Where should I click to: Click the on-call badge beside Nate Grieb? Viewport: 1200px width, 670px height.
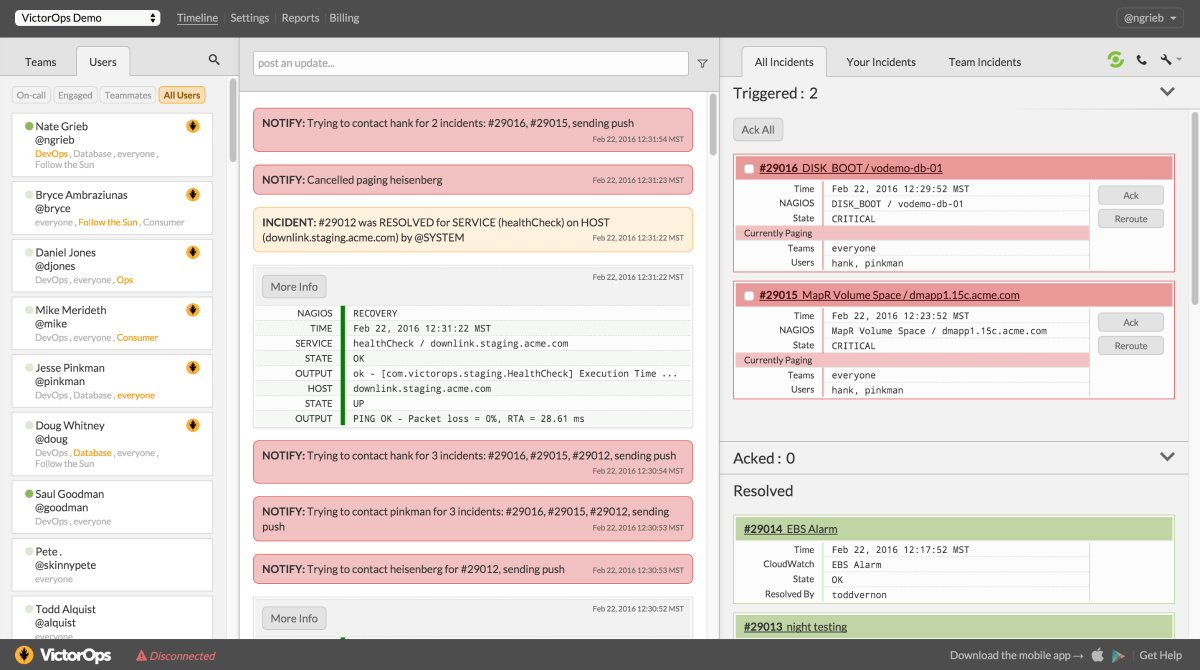tap(194, 126)
